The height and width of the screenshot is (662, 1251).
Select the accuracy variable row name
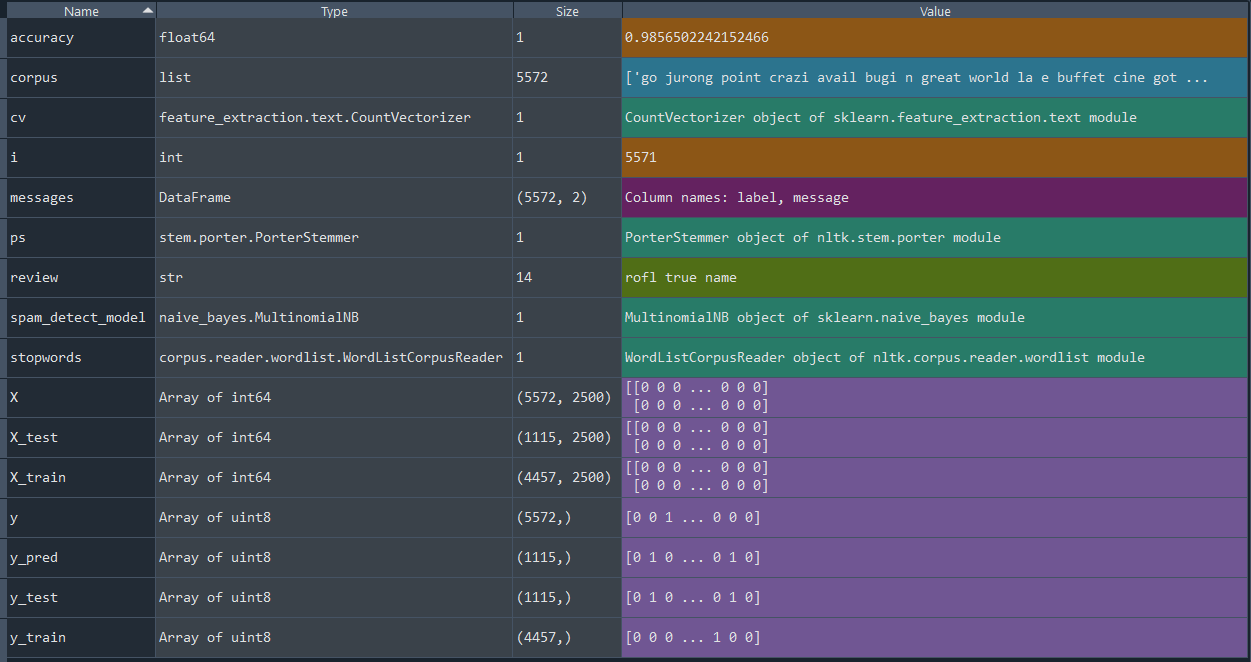[42, 38]
